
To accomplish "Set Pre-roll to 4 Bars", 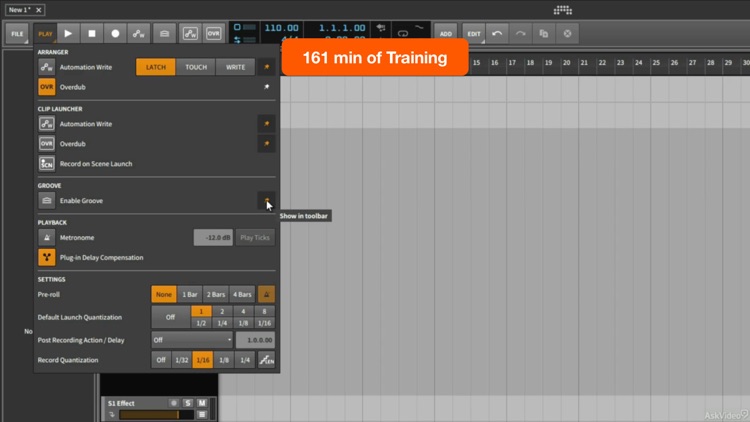I will click(242, 294).
